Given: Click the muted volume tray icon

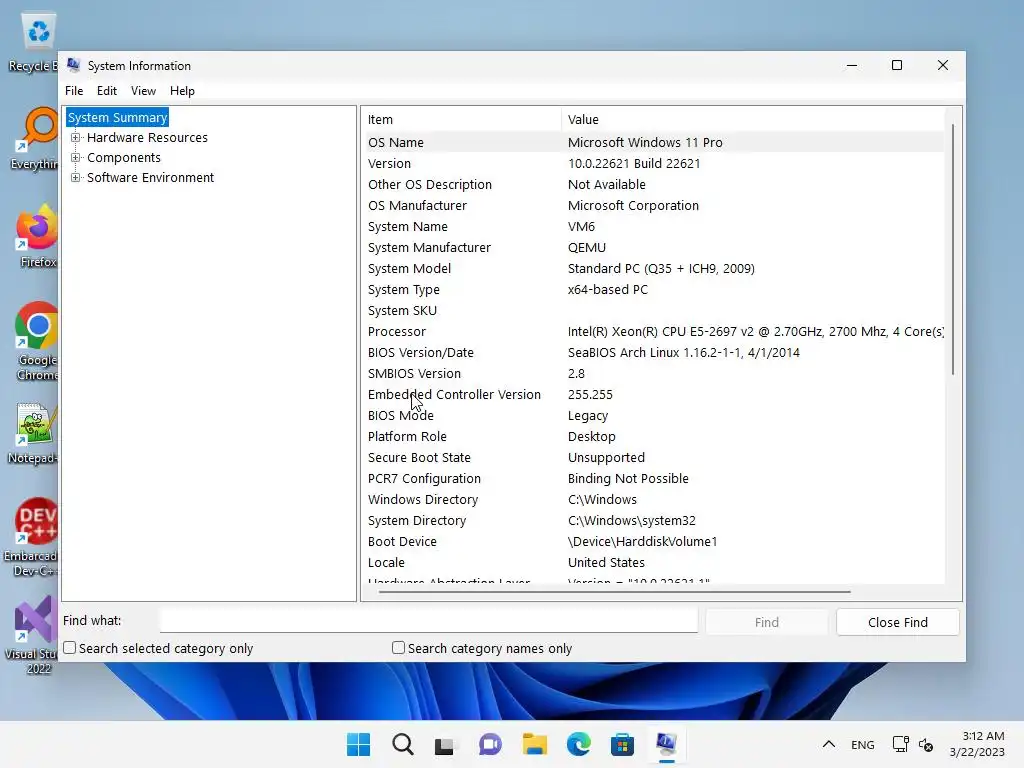Looking at the screenshot, I should (925, 744).
